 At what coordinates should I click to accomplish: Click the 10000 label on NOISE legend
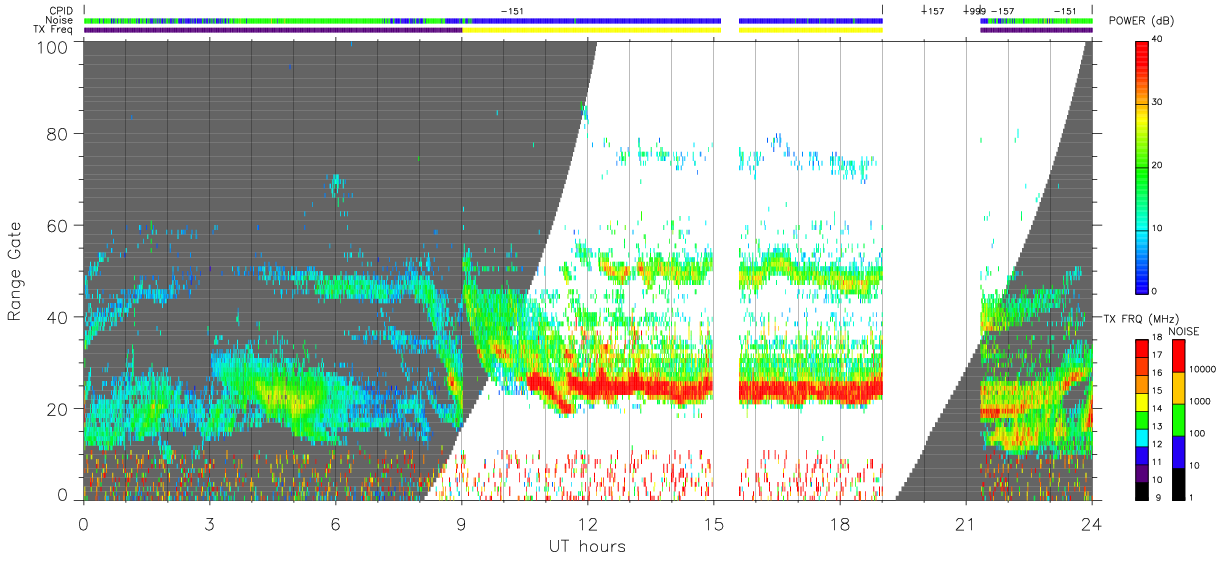(x=1203, y=371)
